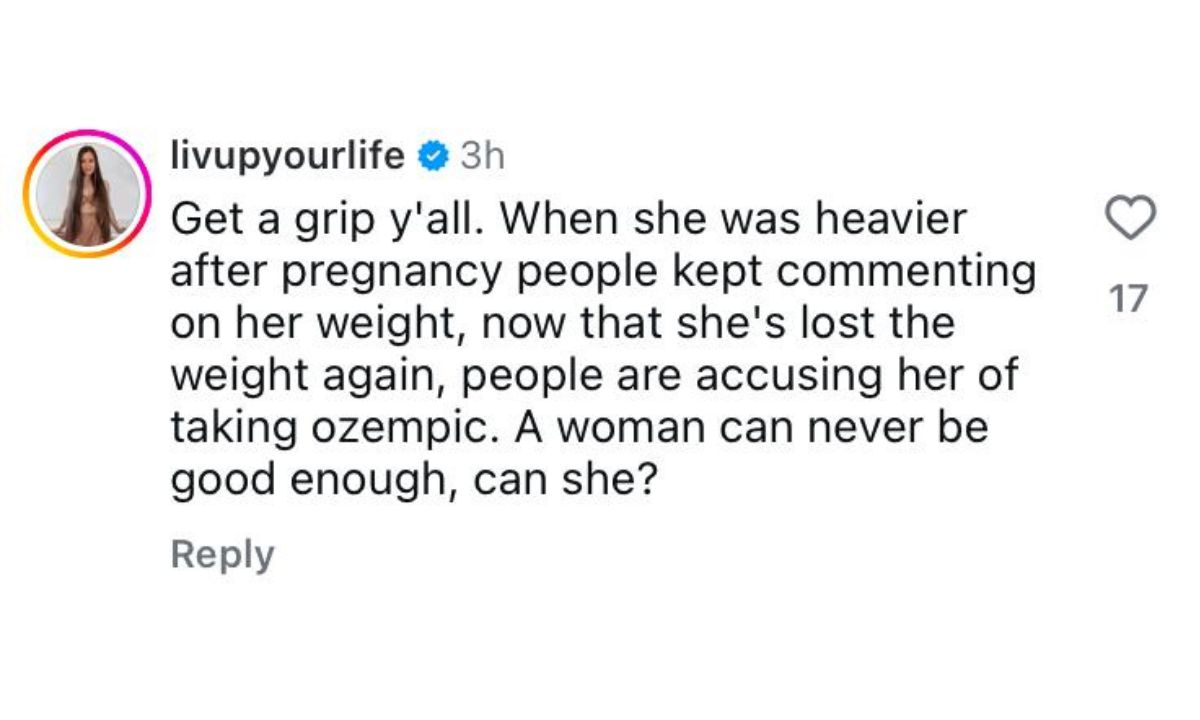
Task: Click the words "people kept commenting"
Action: point(762,272)
